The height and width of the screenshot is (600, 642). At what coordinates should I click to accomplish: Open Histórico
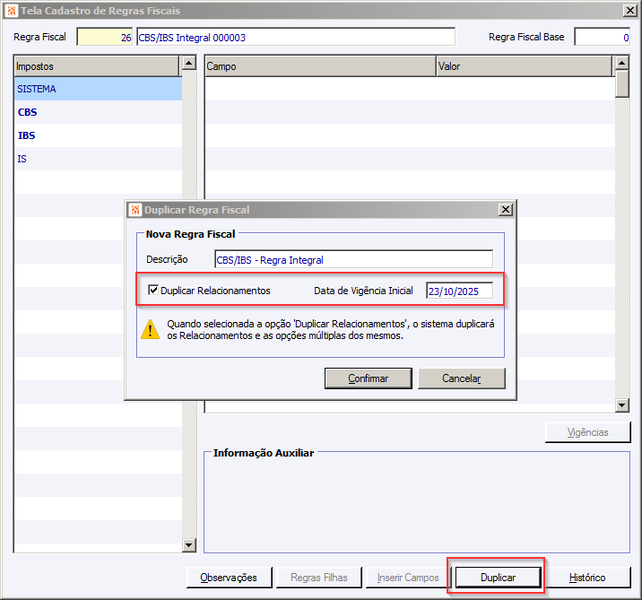[587, 577]
